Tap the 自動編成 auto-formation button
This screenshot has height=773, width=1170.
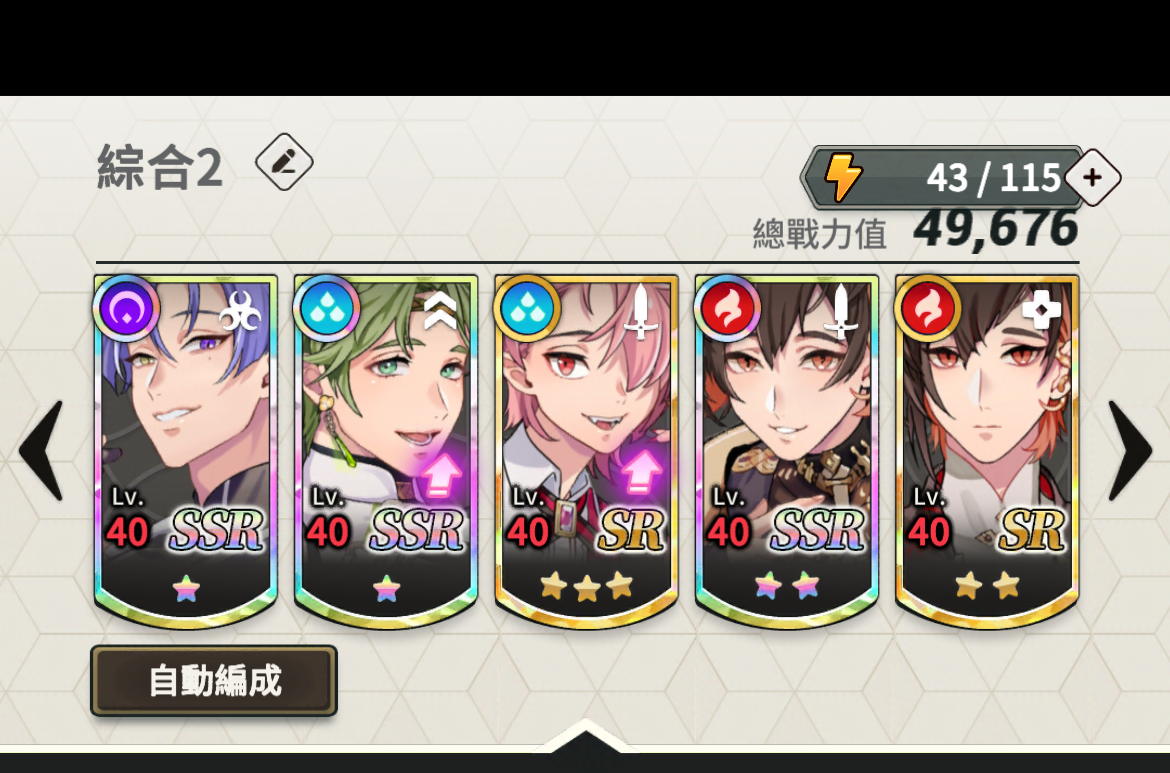point(214,680)
